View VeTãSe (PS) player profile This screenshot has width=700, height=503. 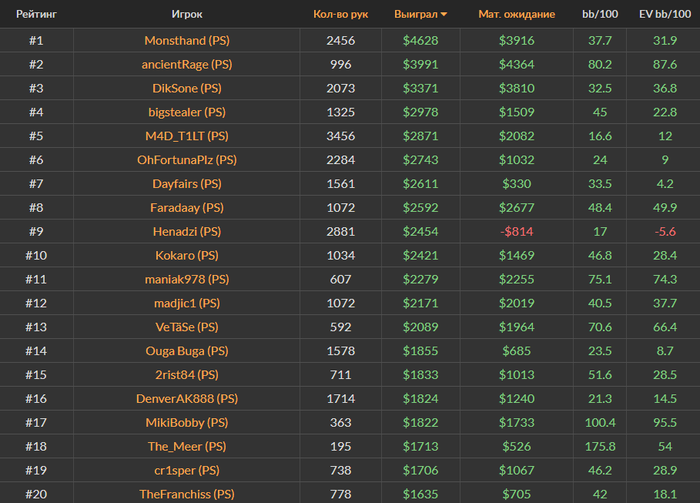pos(187,327)
